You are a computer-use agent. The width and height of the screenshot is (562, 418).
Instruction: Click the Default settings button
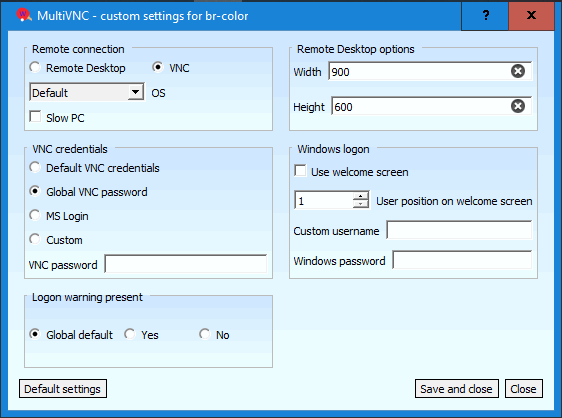(63, 389)
